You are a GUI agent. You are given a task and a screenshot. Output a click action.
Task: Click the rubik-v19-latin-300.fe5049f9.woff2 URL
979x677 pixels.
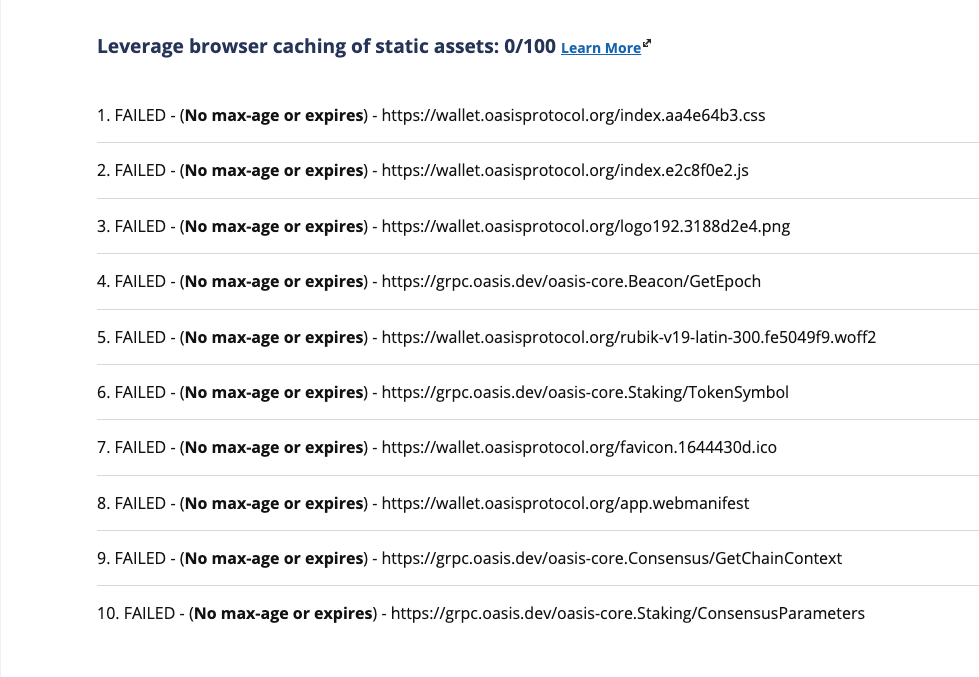tap(629, 337)
